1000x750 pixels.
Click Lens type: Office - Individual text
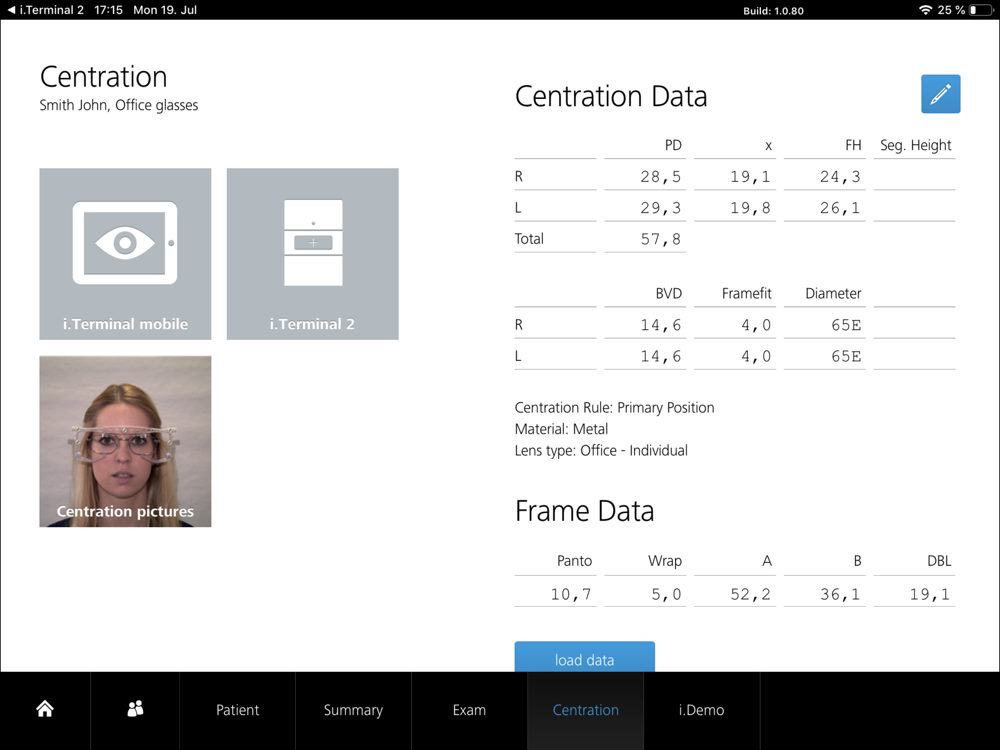point(601,451)
